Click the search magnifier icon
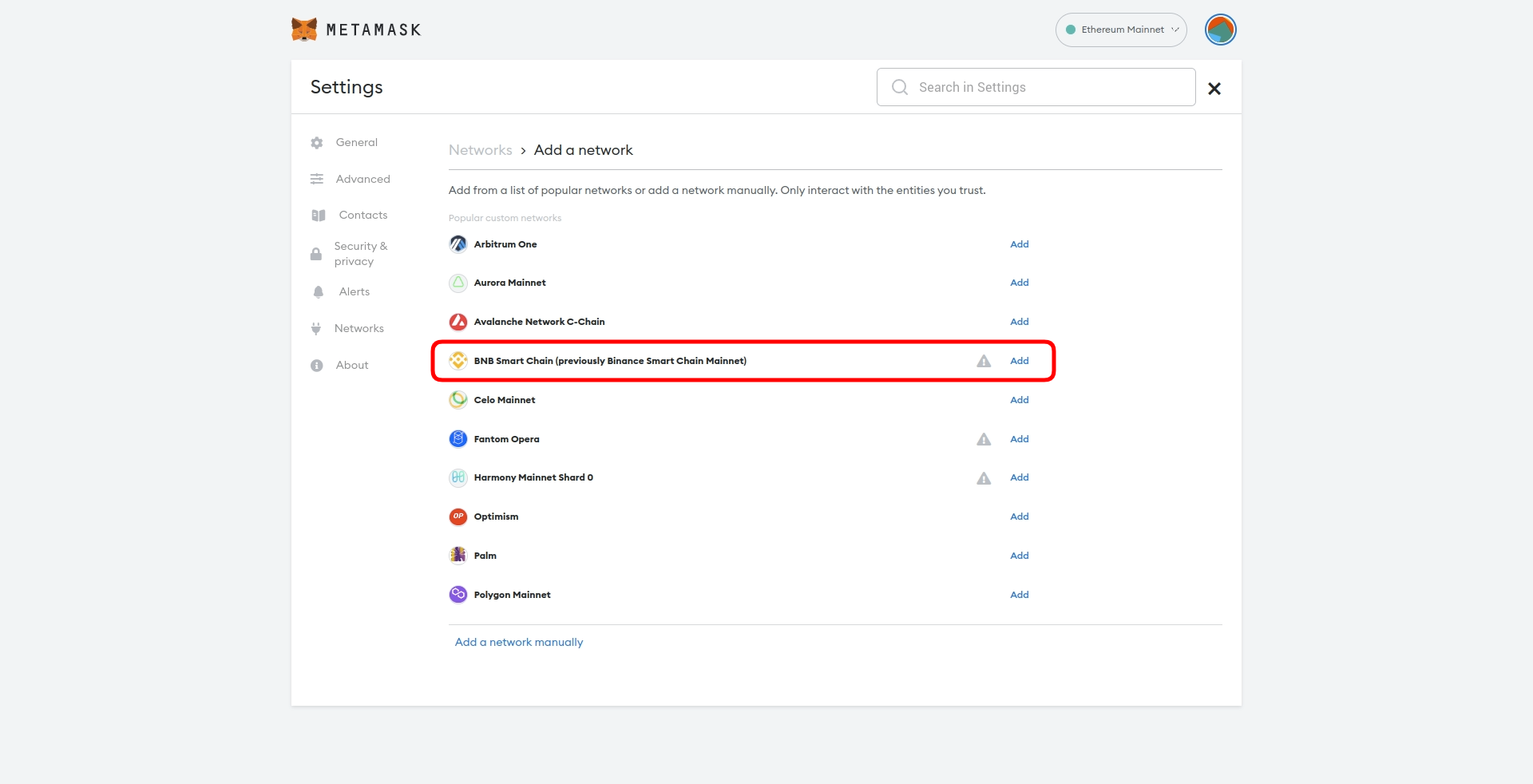Image resolution: width=1533 pixels, height=784 pixels. click(x=900, y=87)
